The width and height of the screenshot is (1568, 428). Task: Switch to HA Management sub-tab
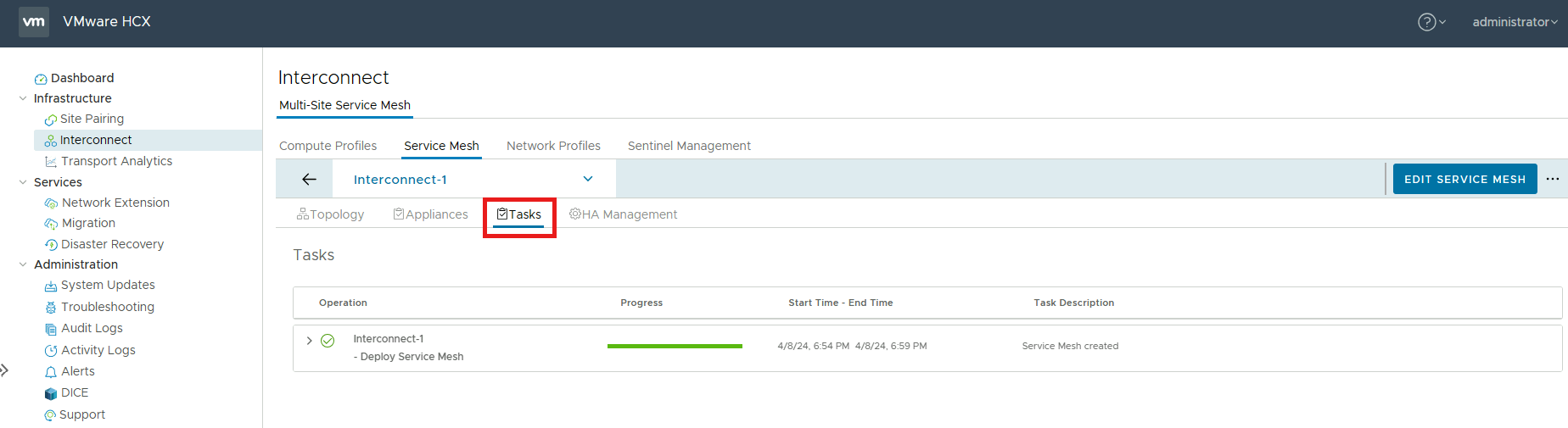(623, 214)
